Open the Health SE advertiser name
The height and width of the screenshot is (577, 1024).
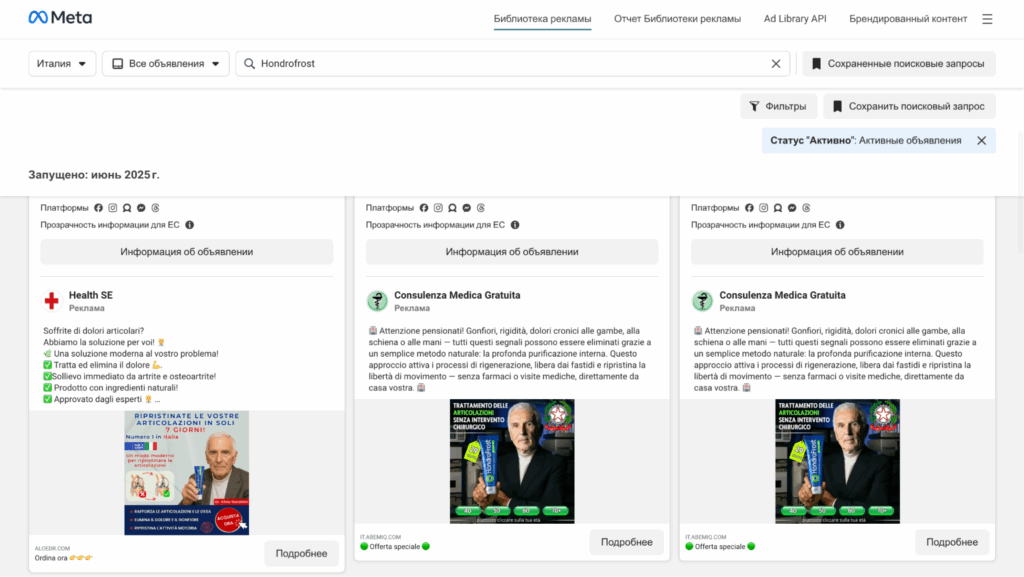click(91, 295)
